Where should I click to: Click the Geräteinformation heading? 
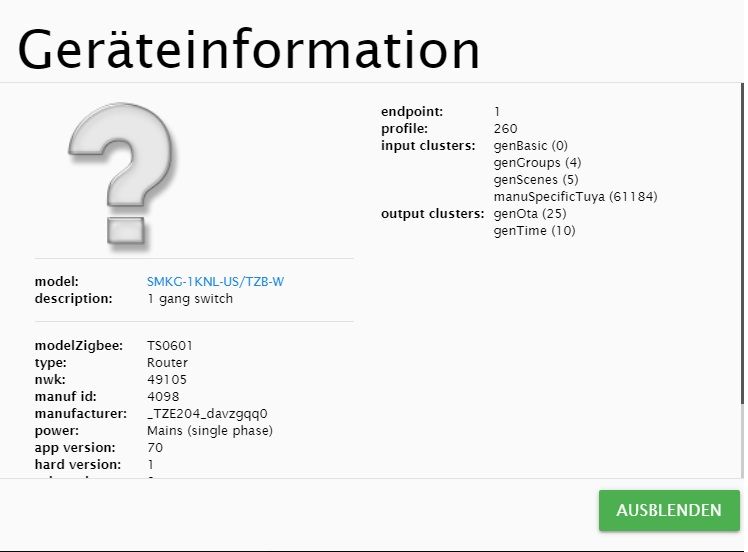[x=249, y=50]
